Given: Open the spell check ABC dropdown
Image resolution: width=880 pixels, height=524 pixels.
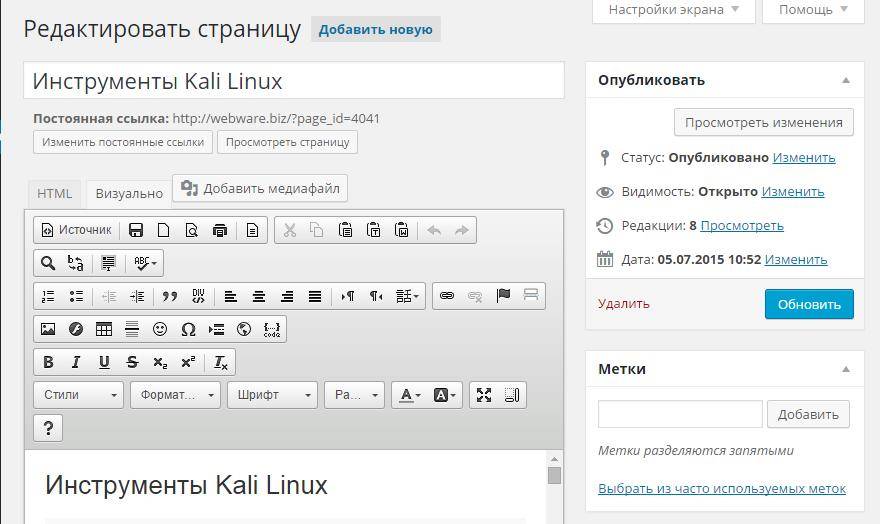Looking at the screenshot, I should (145, 263).
